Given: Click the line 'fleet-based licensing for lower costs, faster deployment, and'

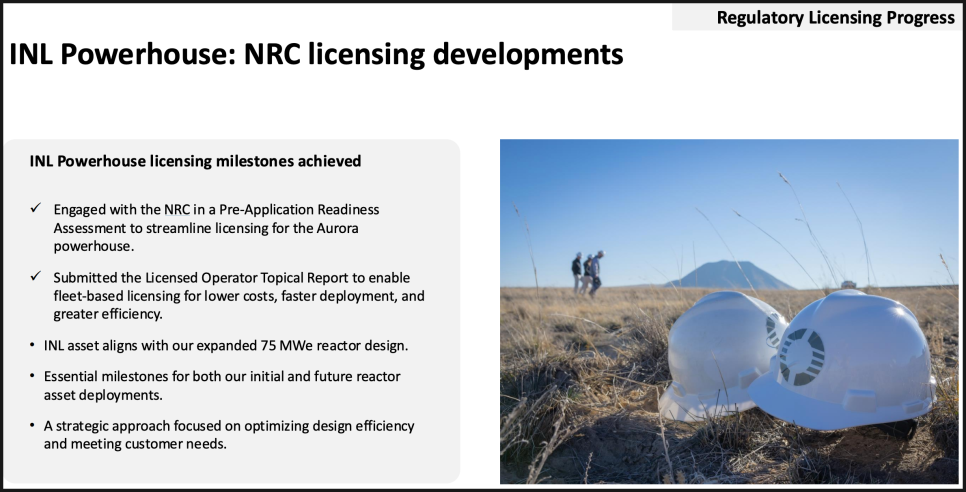Looking at the screenshot, I should pos(239,296).
